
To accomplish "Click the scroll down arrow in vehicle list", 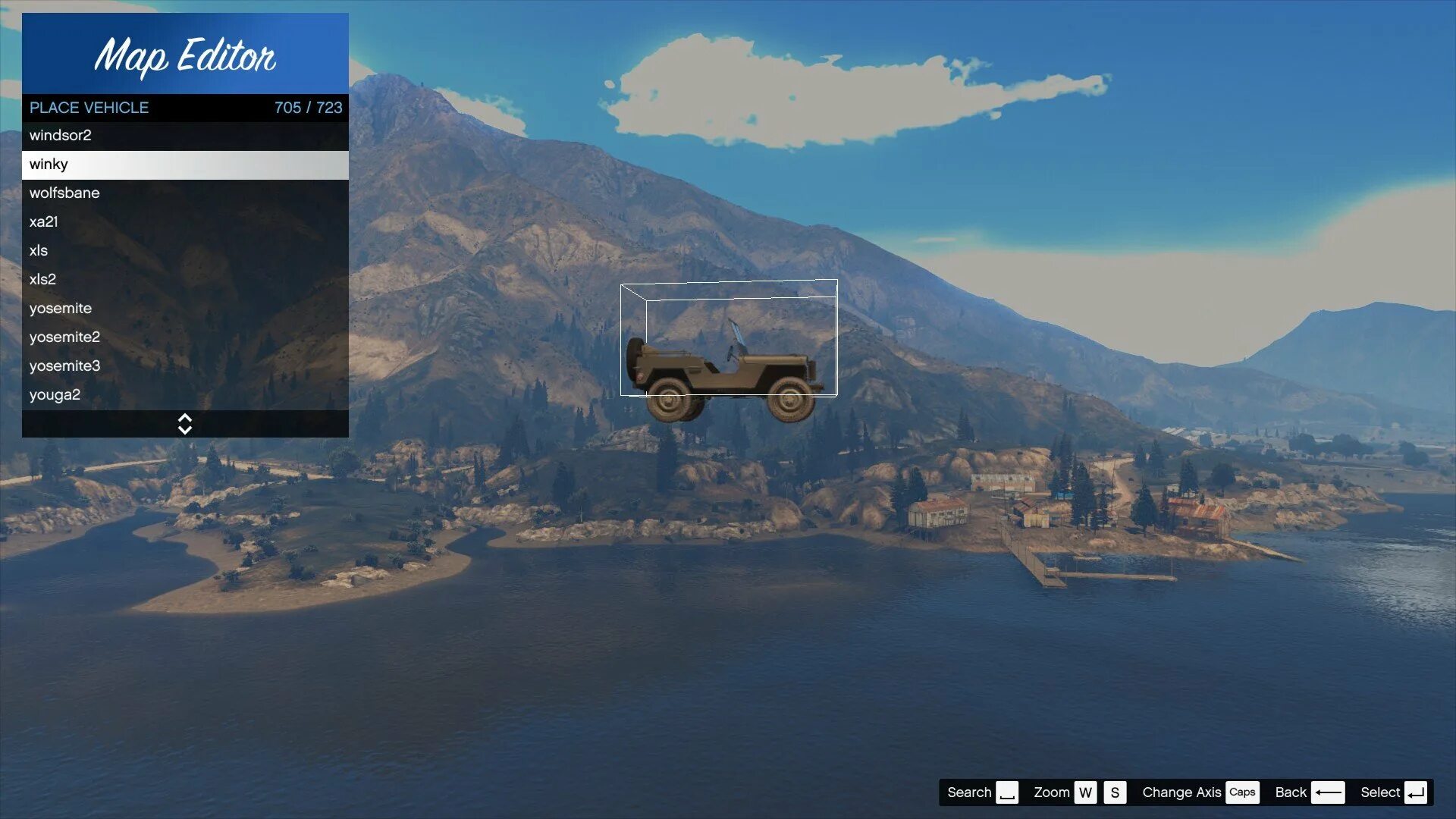I will (x=185, y=428).
